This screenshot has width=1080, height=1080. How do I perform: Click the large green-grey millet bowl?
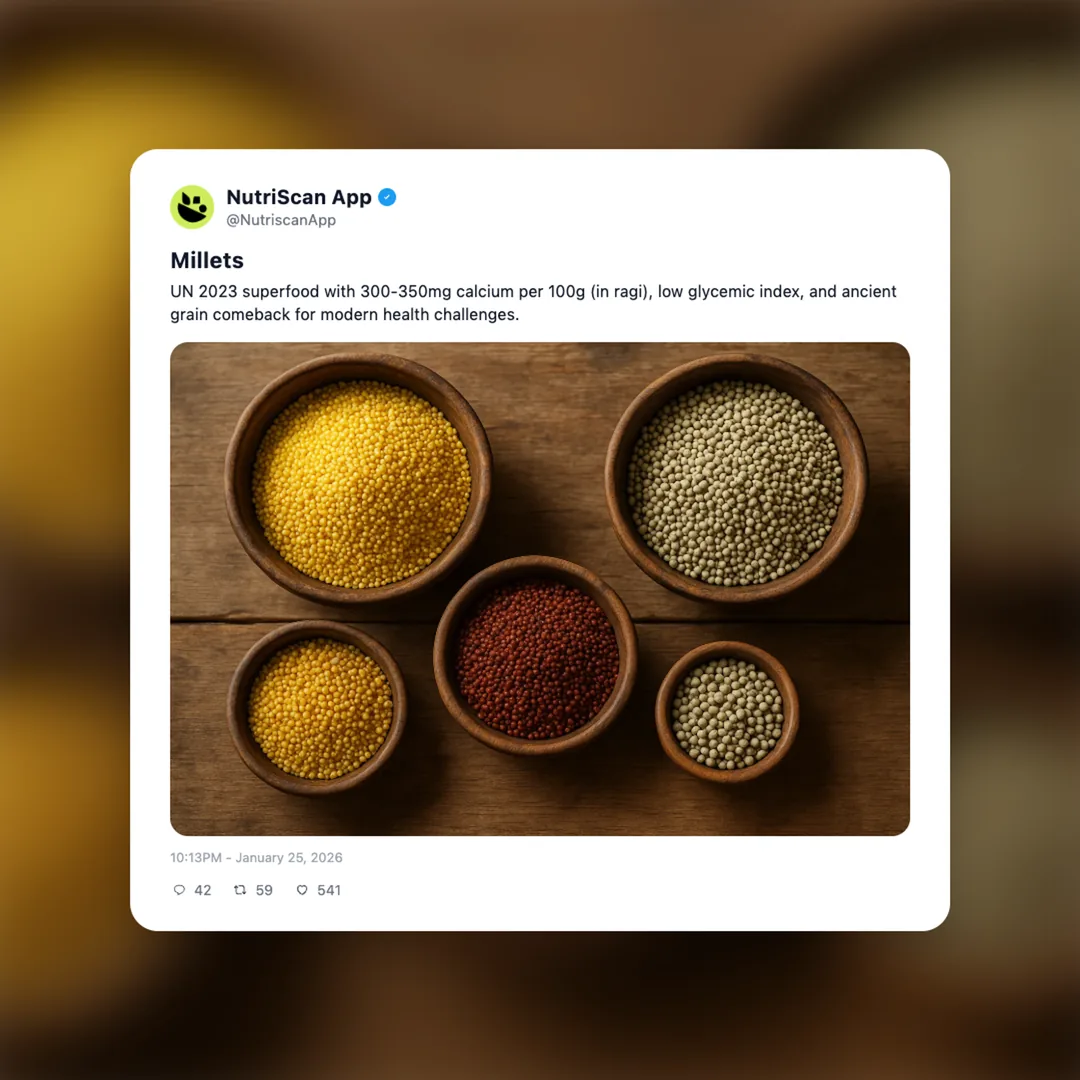(x=736, y=479)
